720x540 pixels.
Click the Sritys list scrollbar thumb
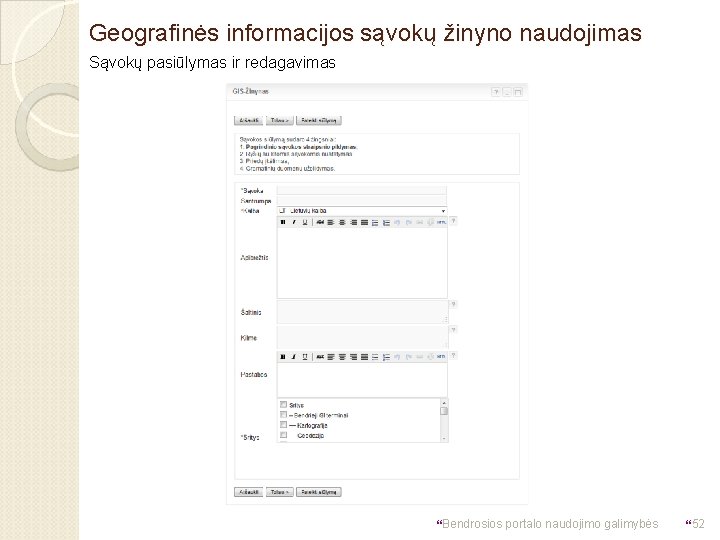444,411
